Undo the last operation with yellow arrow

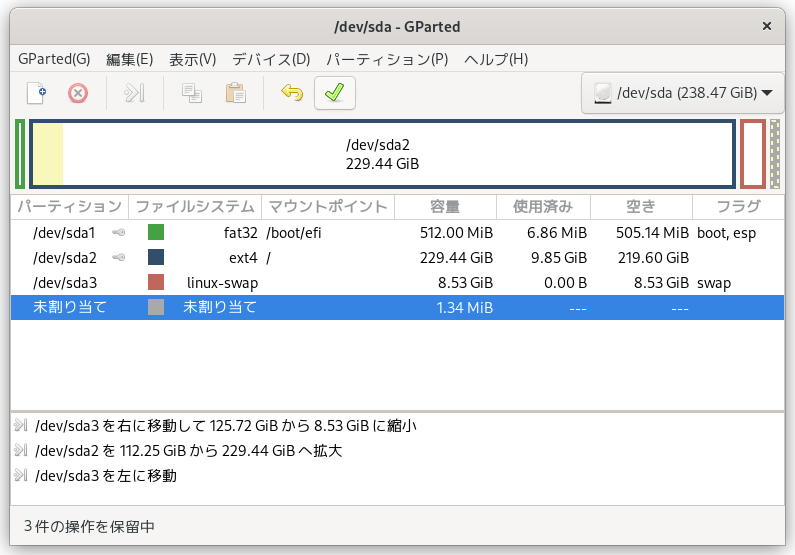pyautogui.click(x=292, y=93)
